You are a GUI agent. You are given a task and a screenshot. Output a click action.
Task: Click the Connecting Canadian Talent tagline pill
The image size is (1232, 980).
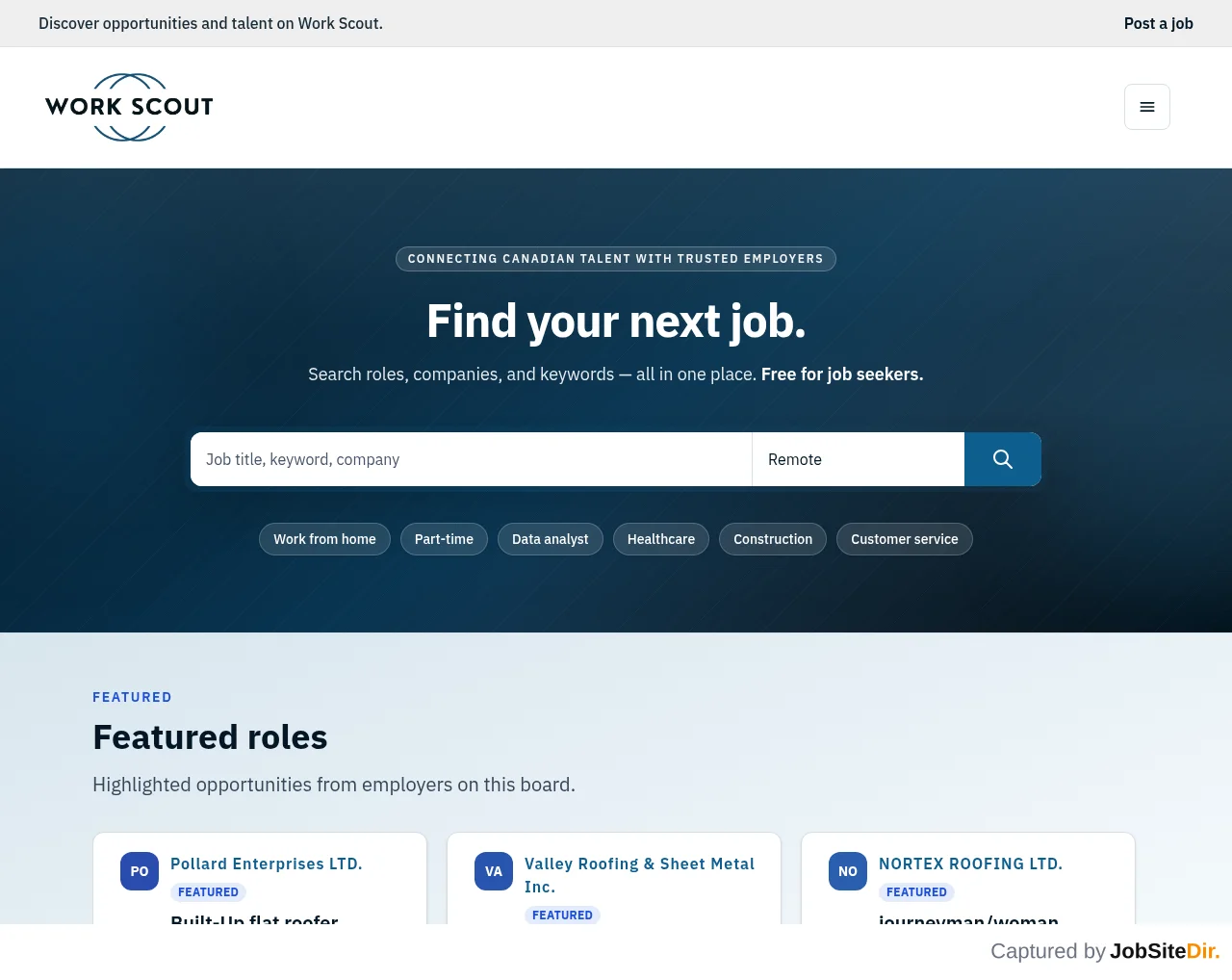click(x=616, y=259)
